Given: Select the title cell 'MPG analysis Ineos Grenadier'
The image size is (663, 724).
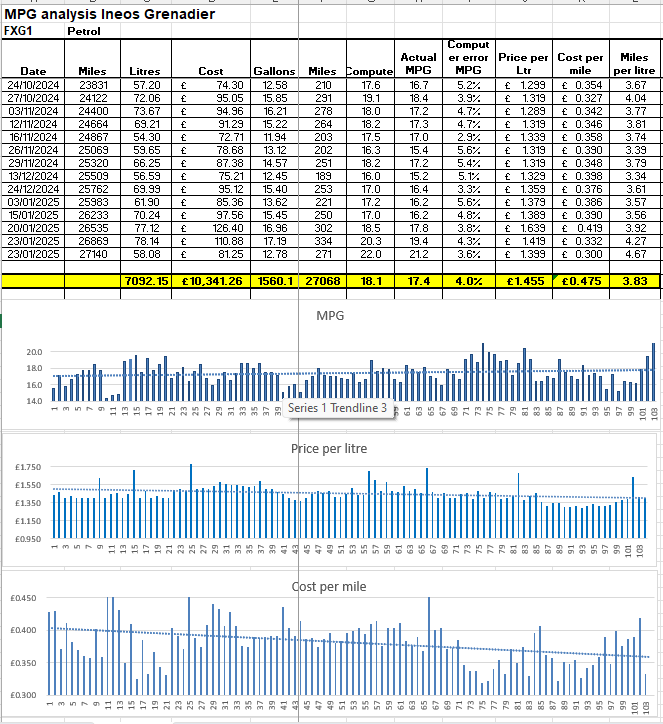Looking at the screenshot, I should [109, 14].
